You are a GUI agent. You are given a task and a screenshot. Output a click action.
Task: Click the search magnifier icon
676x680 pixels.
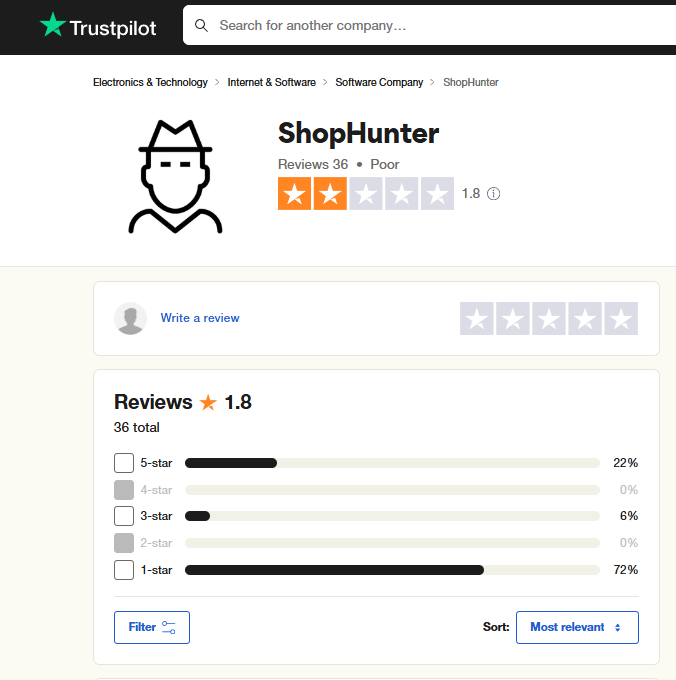tap(201, 26)
